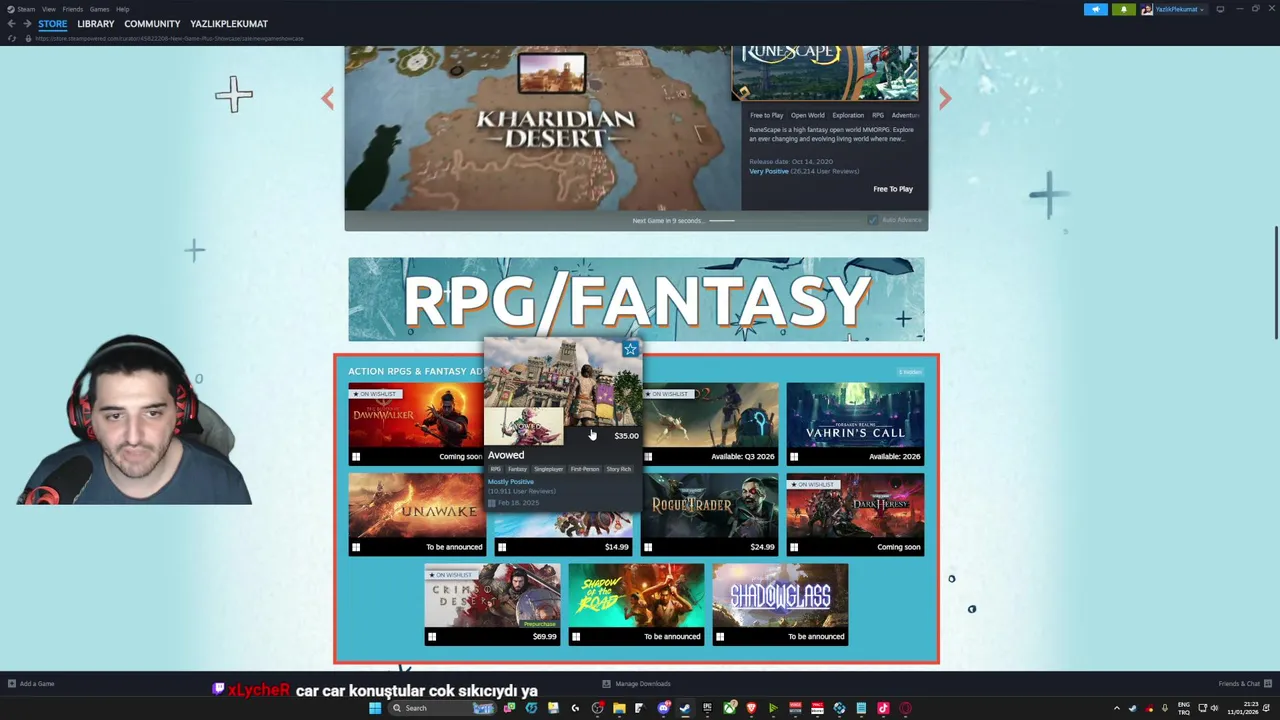1280x720 pixels.
Task: Open Epic Games Launcher from taskbar
Action: pyautogui.click(x=707, y=708)
